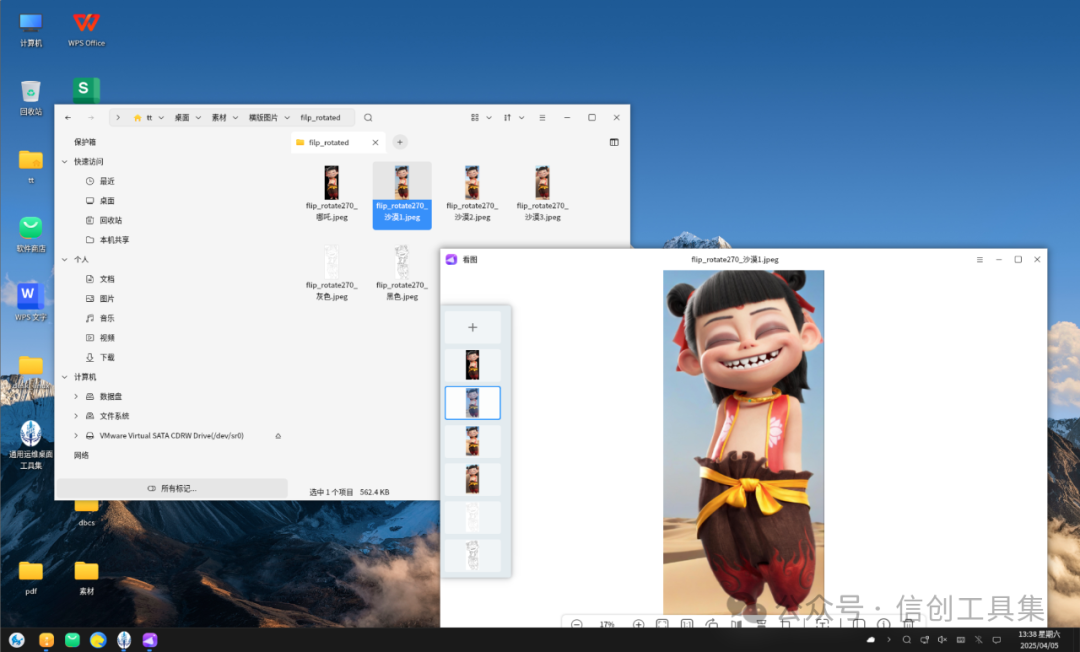Zoom out in the image viewer
Image resolution: width=1080 pixels, height=652 pixels.
pyautogui.click(x=577, y=624)
